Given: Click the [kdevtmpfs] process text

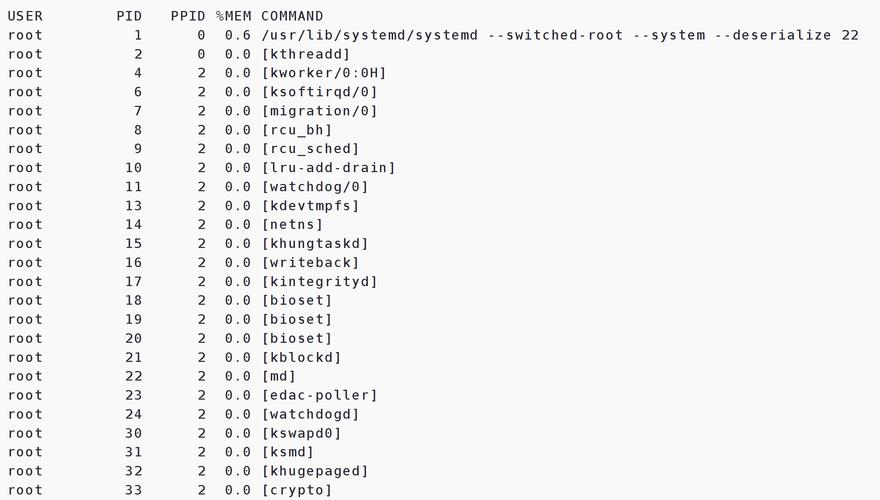Looking at the screenshot, I should (x=310, y=206).
